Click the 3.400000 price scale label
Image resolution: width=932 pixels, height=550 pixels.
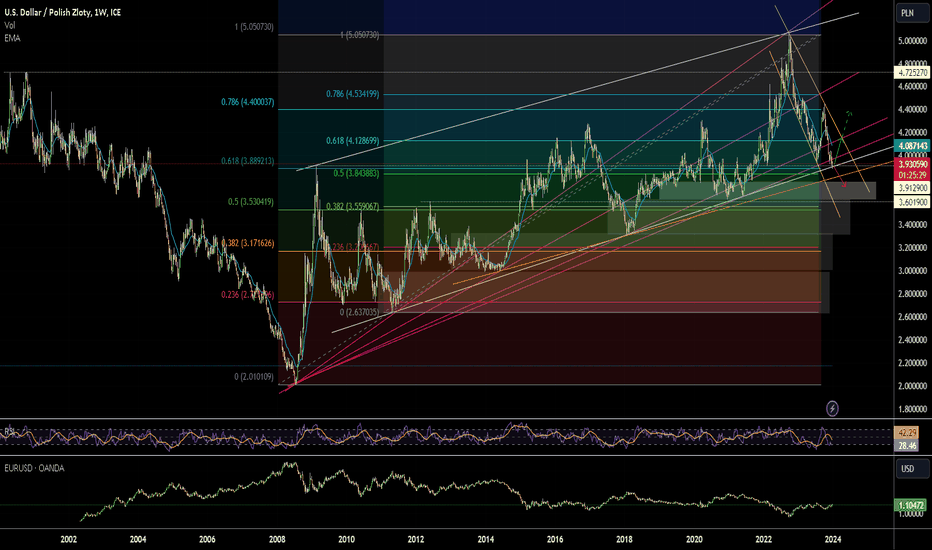912,225
